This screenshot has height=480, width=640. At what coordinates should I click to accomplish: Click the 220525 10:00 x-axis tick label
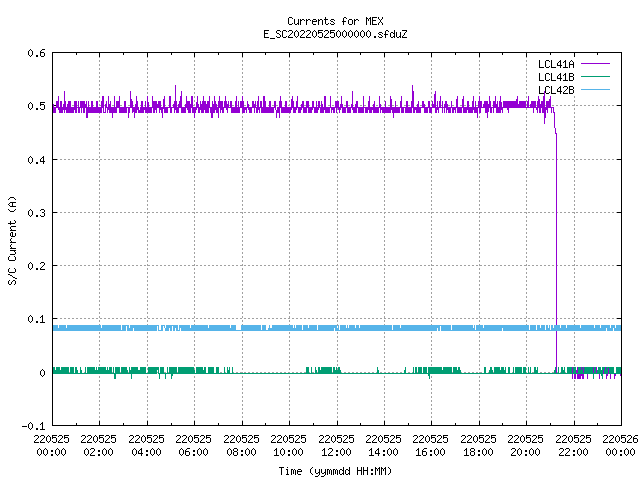point(288,446)
